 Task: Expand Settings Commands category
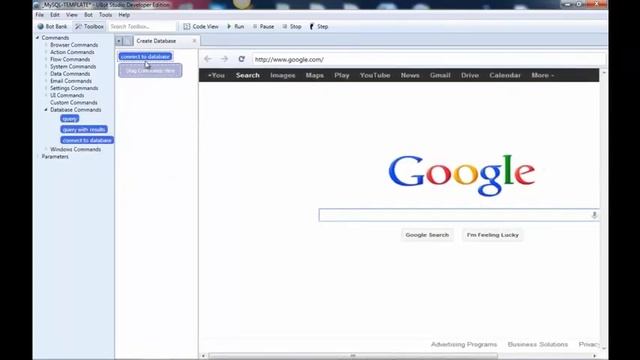click(x=46, y=88)
